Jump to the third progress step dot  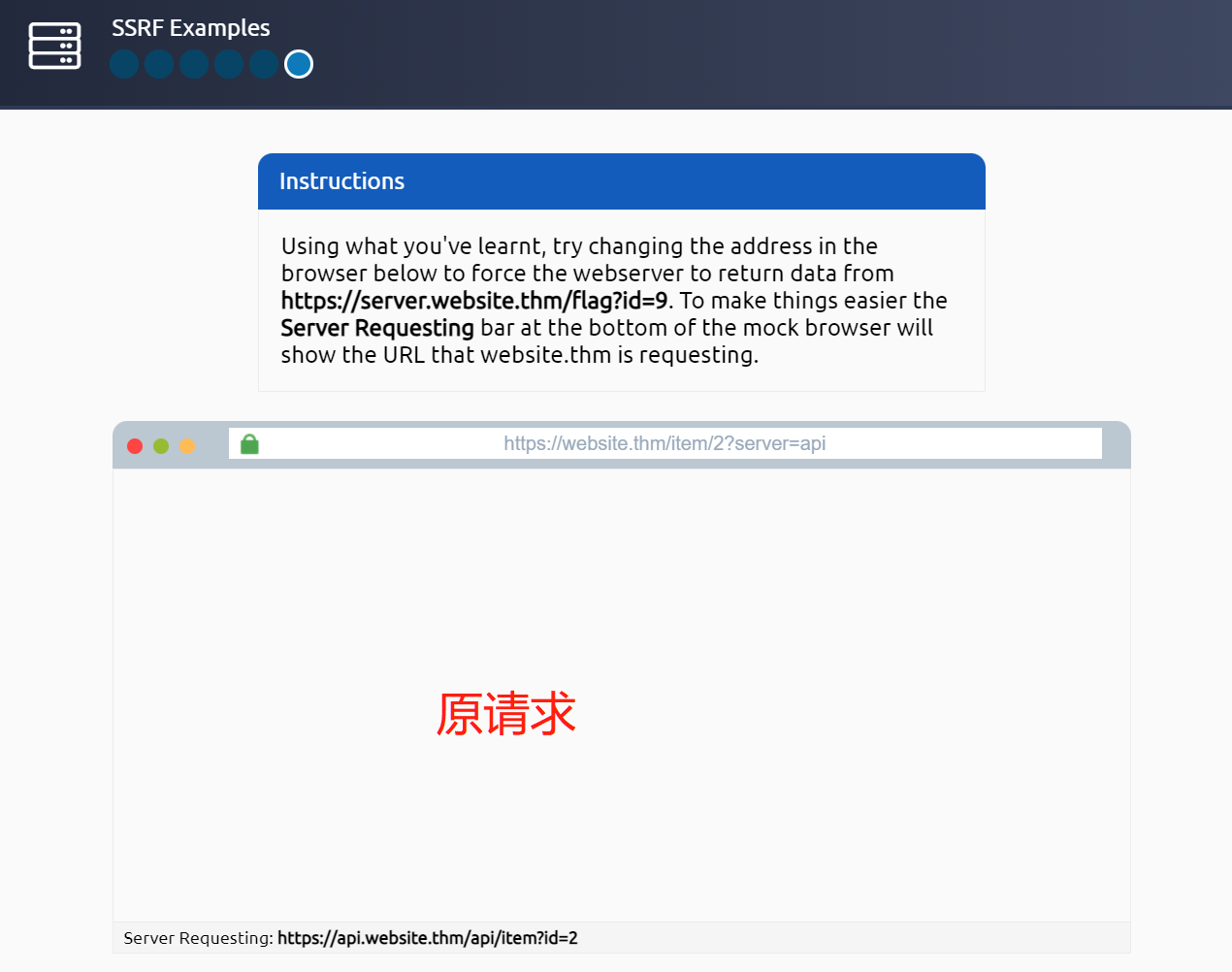[194, 64]
